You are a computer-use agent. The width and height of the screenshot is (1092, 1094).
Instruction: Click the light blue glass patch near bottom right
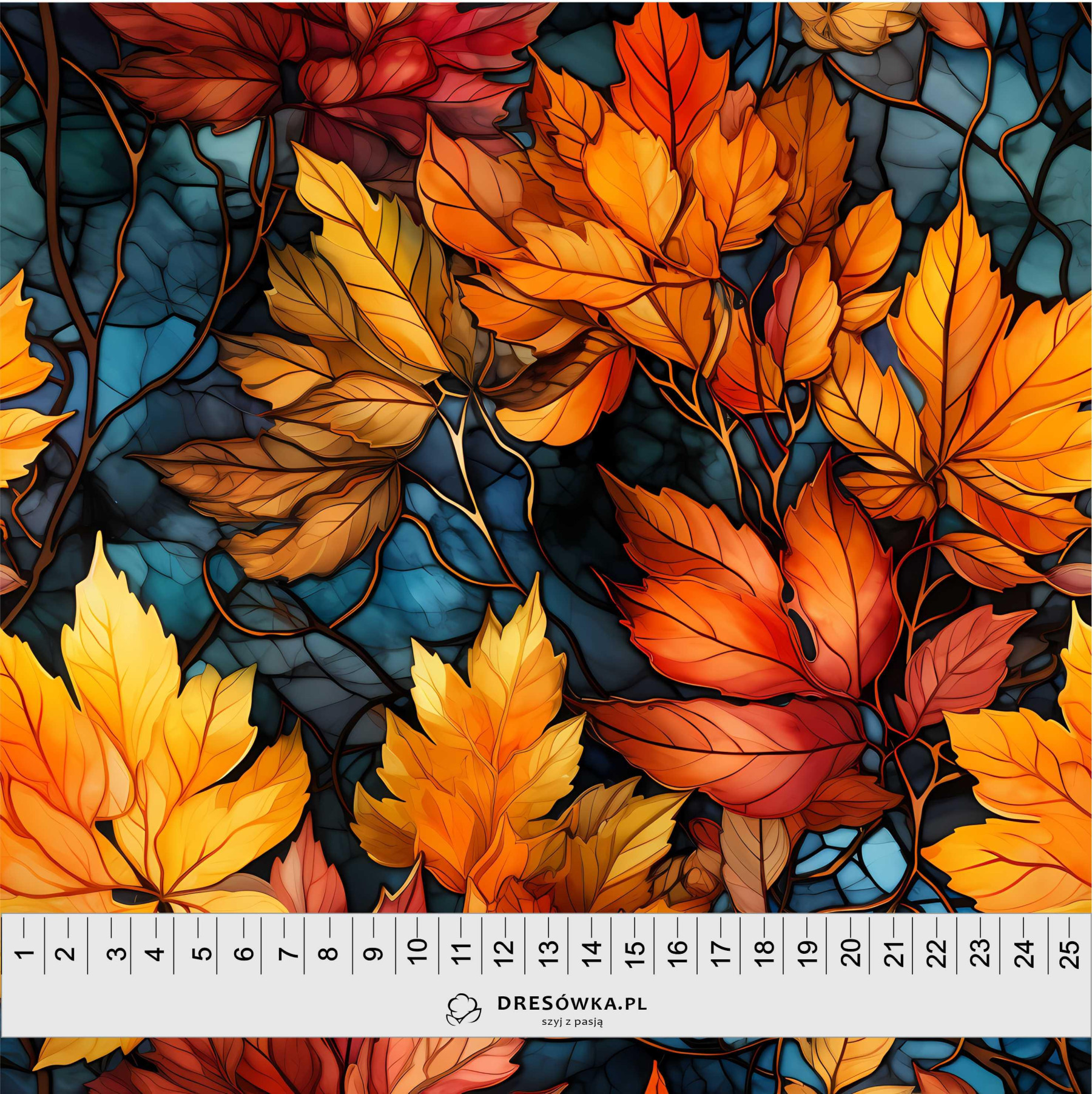(x=861, y=856)
